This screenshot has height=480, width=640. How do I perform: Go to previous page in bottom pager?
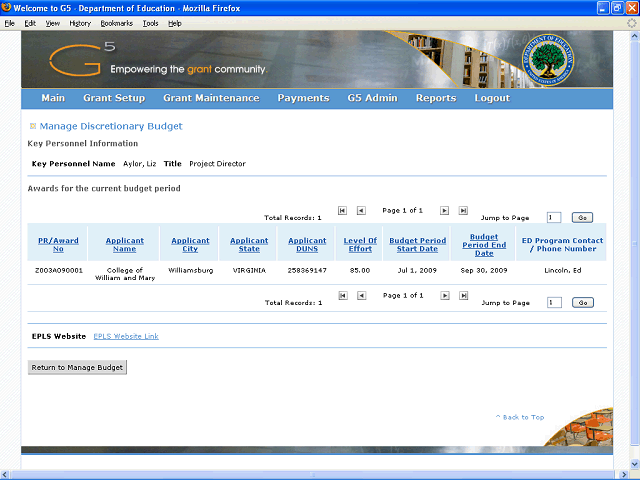361,296
